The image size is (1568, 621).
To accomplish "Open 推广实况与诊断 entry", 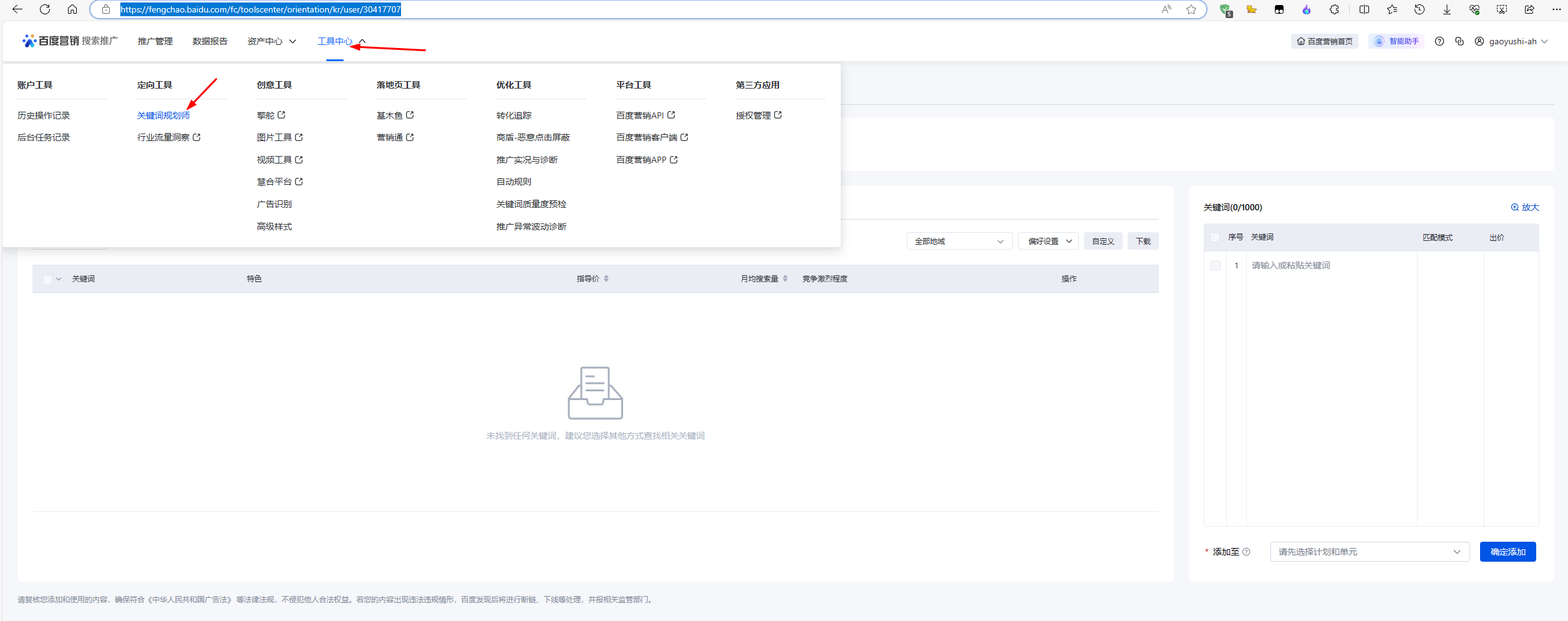I will [527, 160].
